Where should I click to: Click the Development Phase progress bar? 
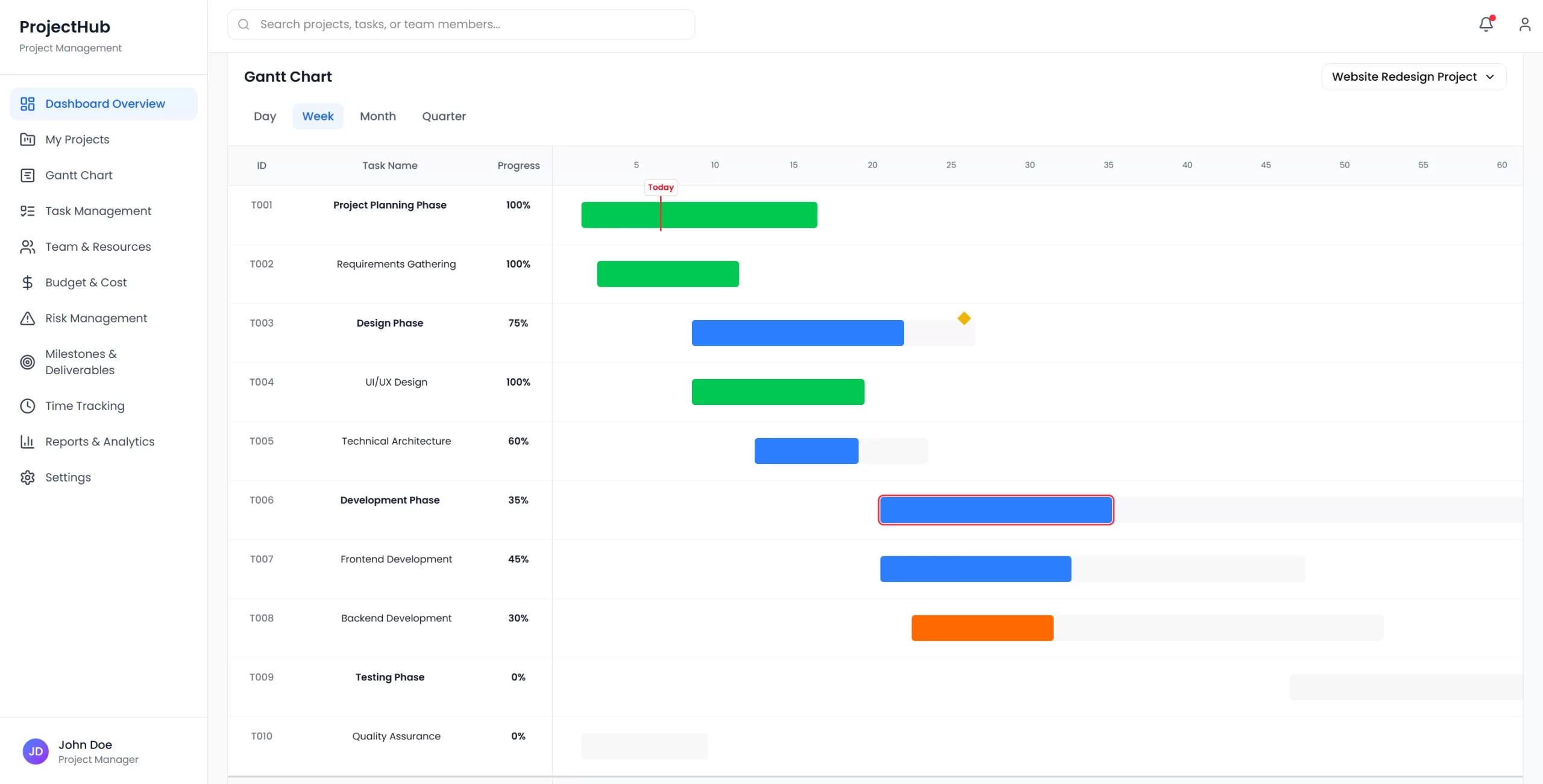[995, 509]
